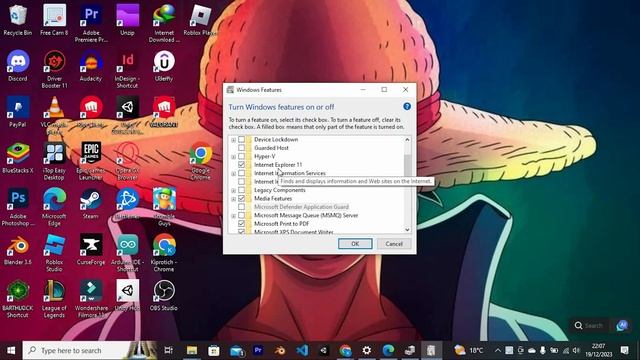640x360 pixels.
Task: Open PayPal desktop shortcut
Action: pos(18,112)
